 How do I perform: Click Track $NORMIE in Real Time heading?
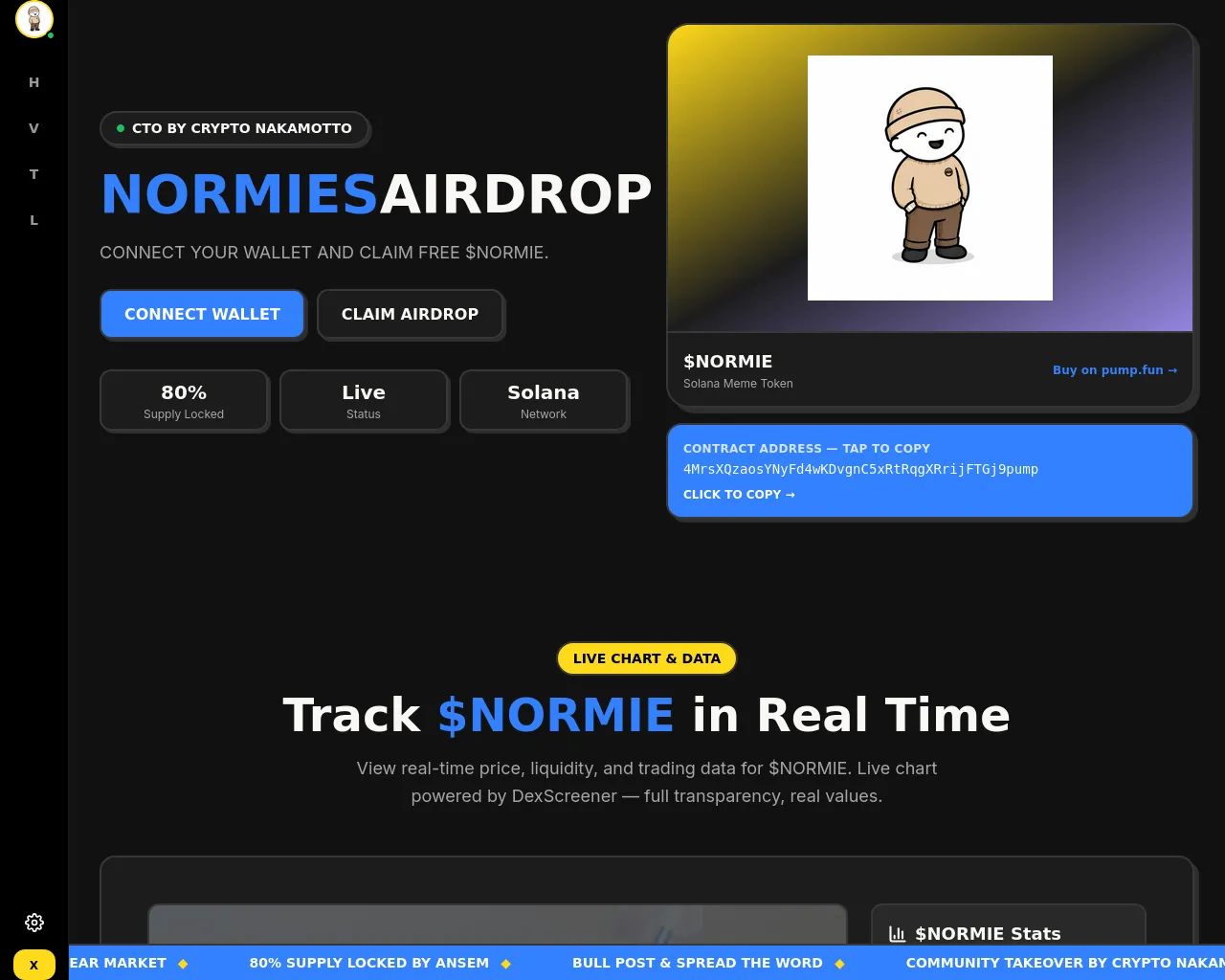click(647, 715)
